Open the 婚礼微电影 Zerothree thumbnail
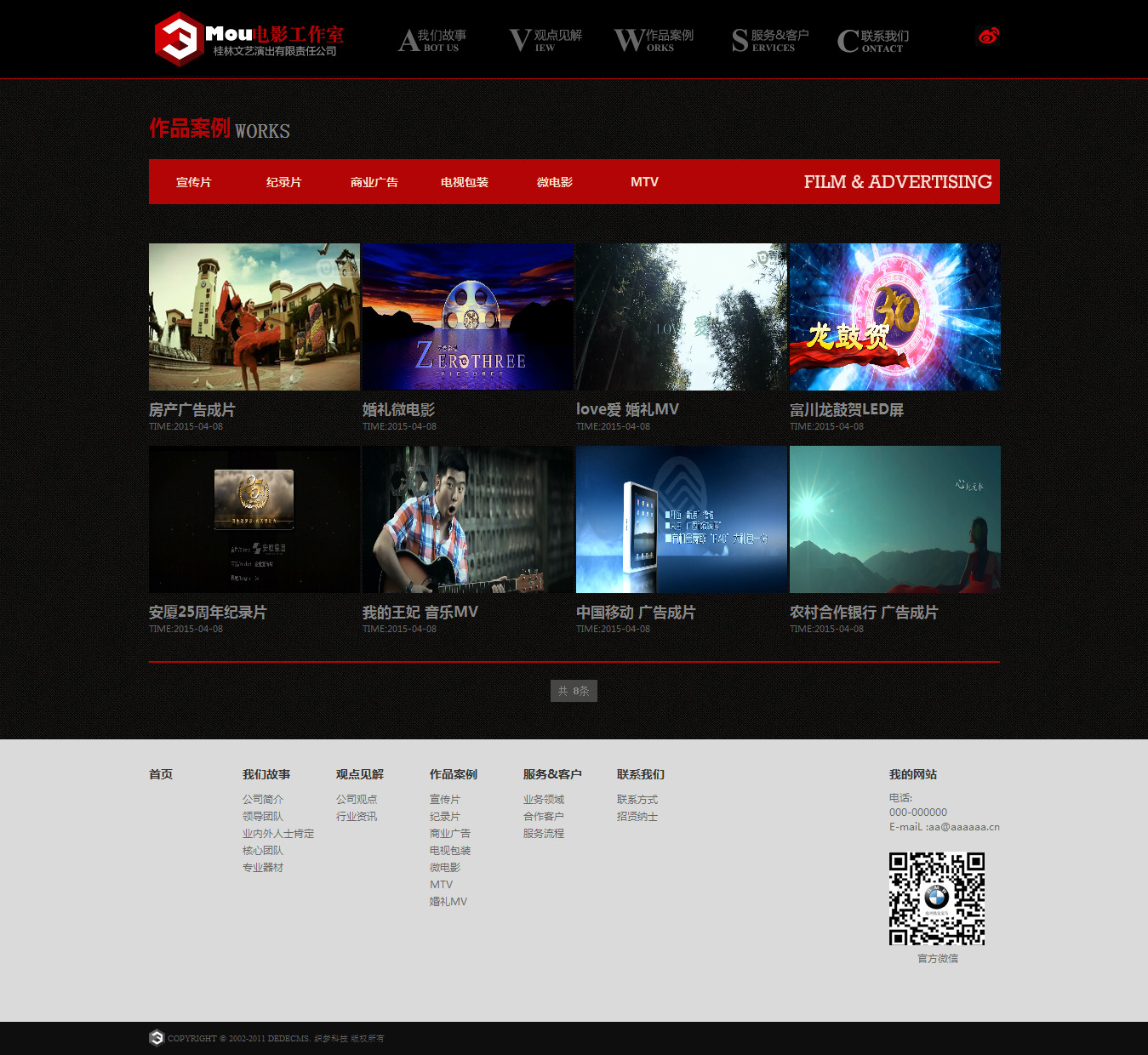The image size is (1148, 1055). pos(468,316)
